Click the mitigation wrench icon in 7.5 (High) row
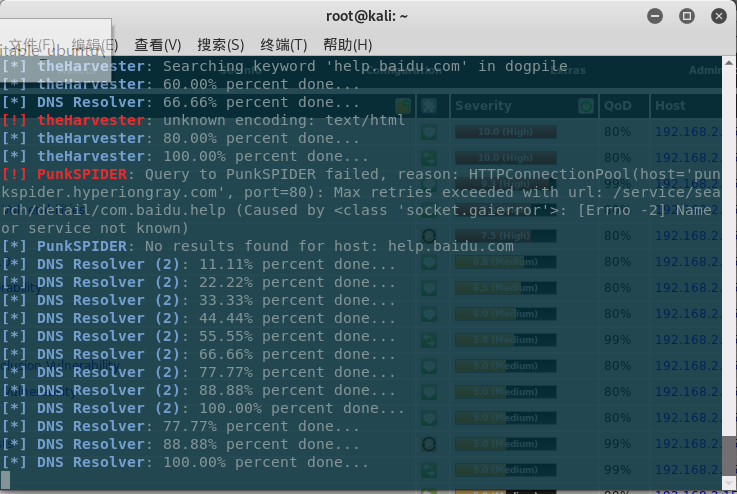Image resolution: width=737 pixels, height=494 pixels. point(429,236)
